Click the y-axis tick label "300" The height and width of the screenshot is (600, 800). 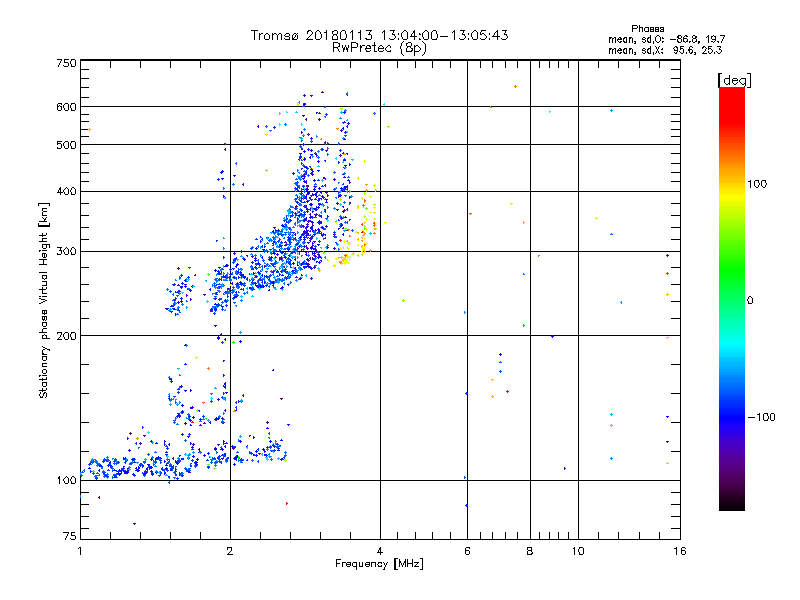pyautogui.click(x=66, y=252)
